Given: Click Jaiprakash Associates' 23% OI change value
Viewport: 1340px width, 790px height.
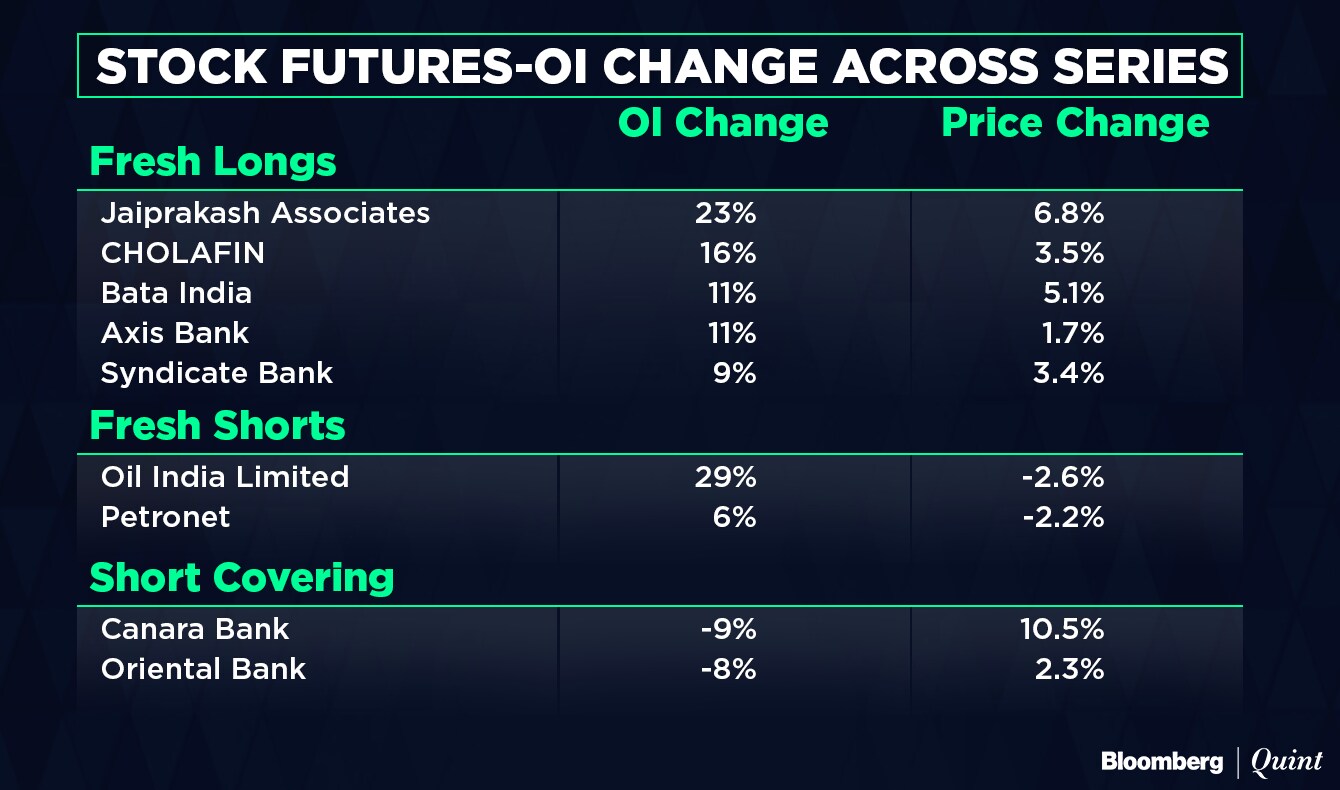Looking at the screenshot, I should pos(726,213).
